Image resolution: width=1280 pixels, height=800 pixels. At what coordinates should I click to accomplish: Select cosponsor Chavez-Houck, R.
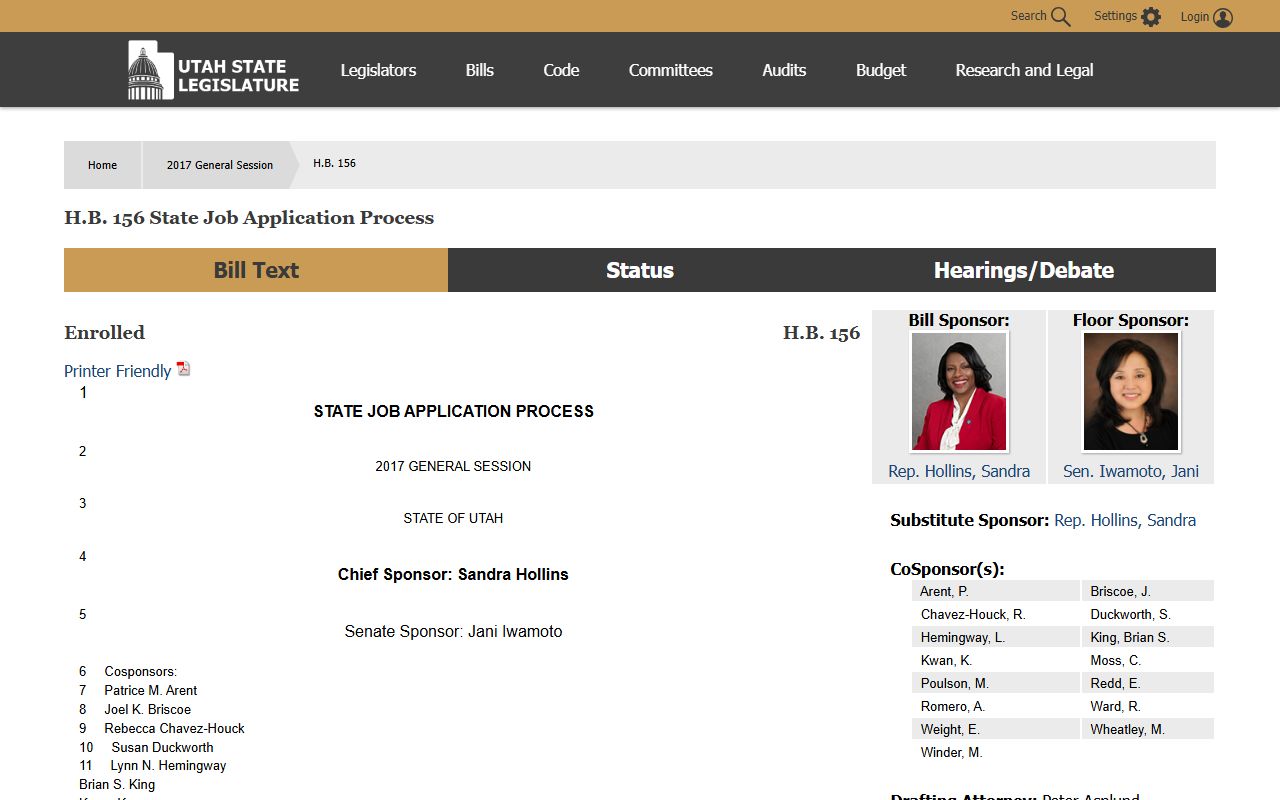pyautogui.click(x=973, y=614)
